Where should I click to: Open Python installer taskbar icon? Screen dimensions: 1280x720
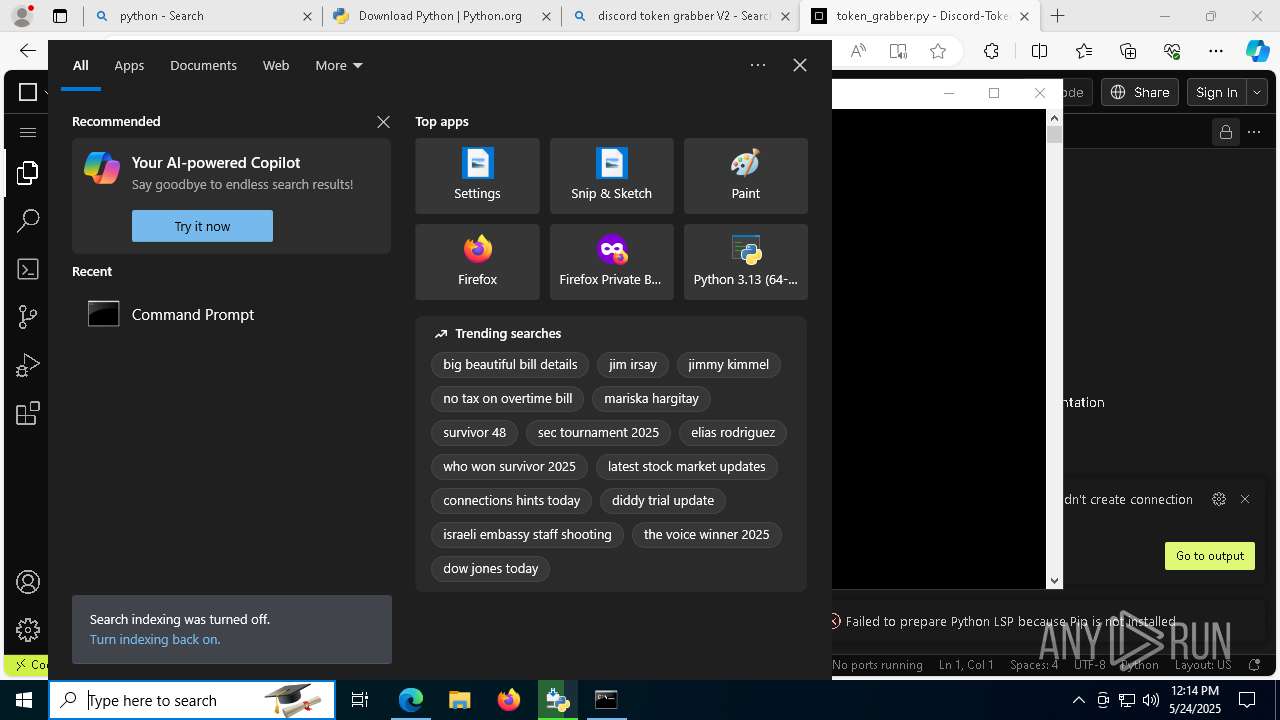[557, 700]
